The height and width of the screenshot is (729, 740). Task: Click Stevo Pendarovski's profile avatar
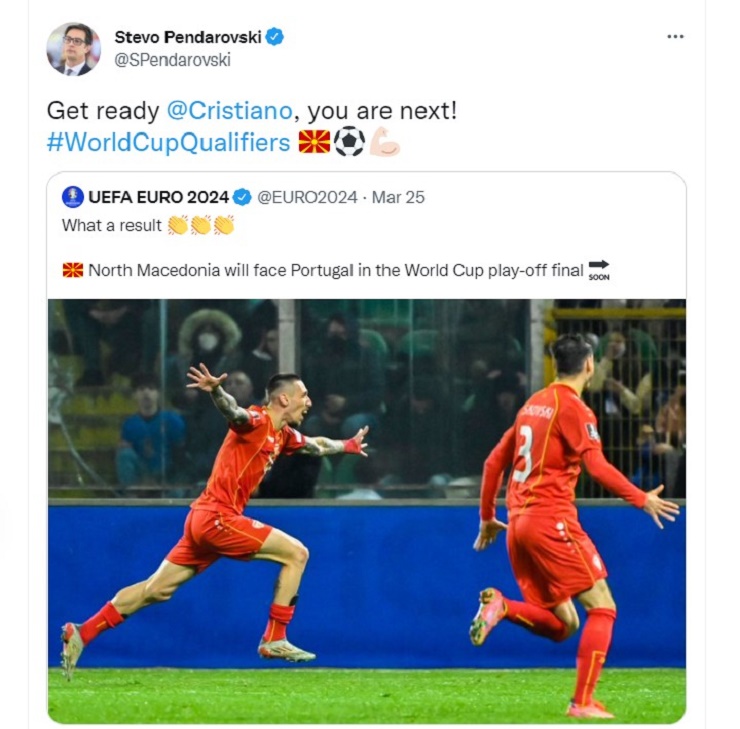(x=73, y=49)
